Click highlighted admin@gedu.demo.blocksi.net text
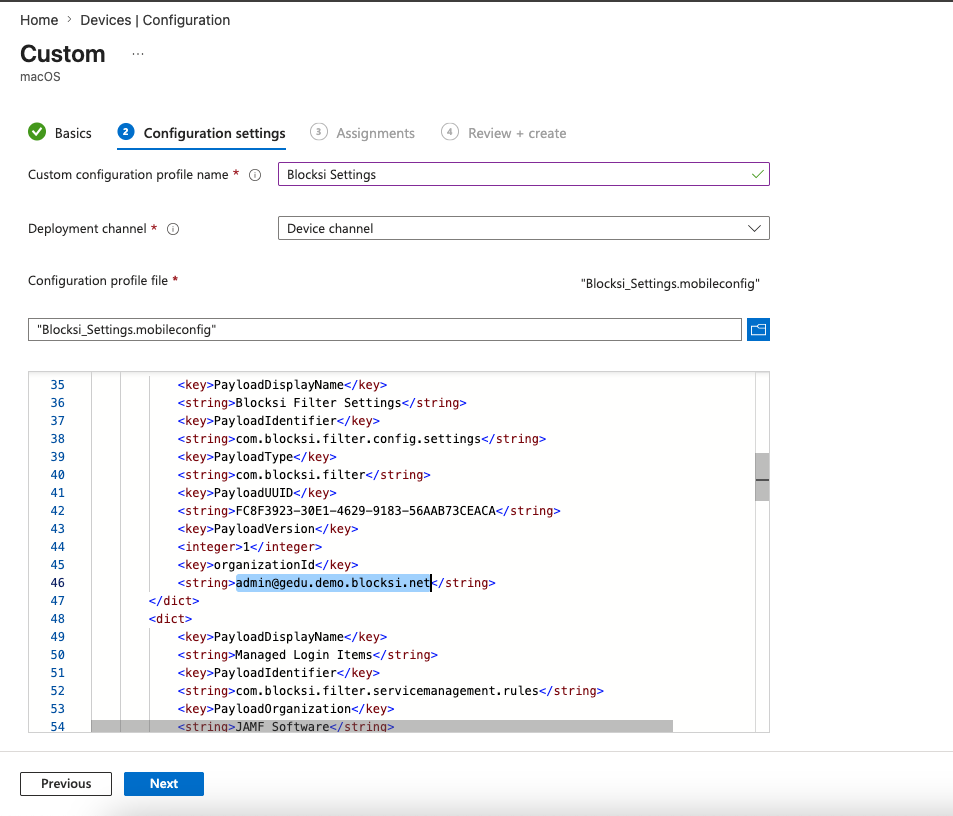Screen dimensions: 953x816 coord(333,583)
